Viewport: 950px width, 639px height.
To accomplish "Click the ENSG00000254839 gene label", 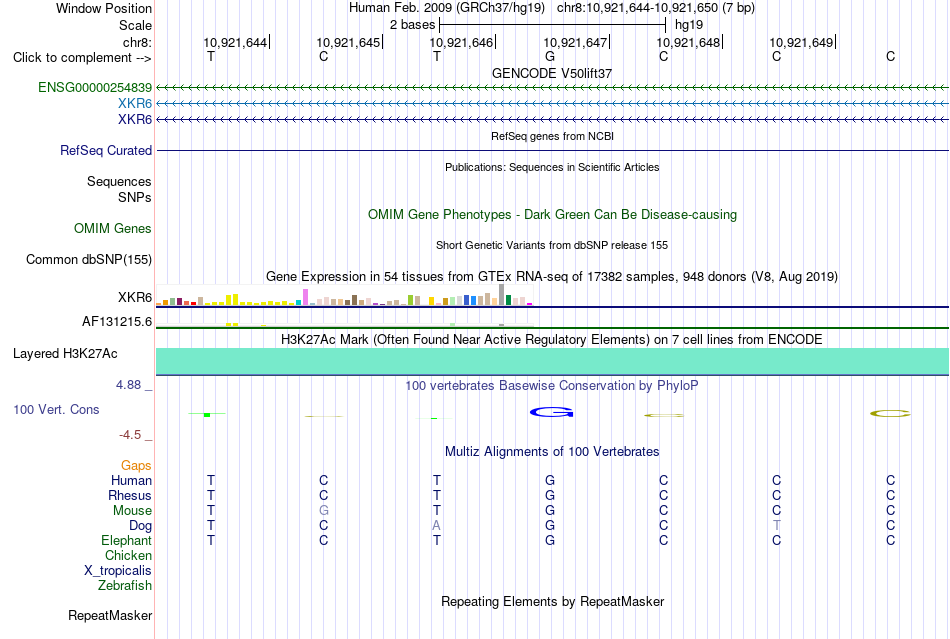I will 95,88.
